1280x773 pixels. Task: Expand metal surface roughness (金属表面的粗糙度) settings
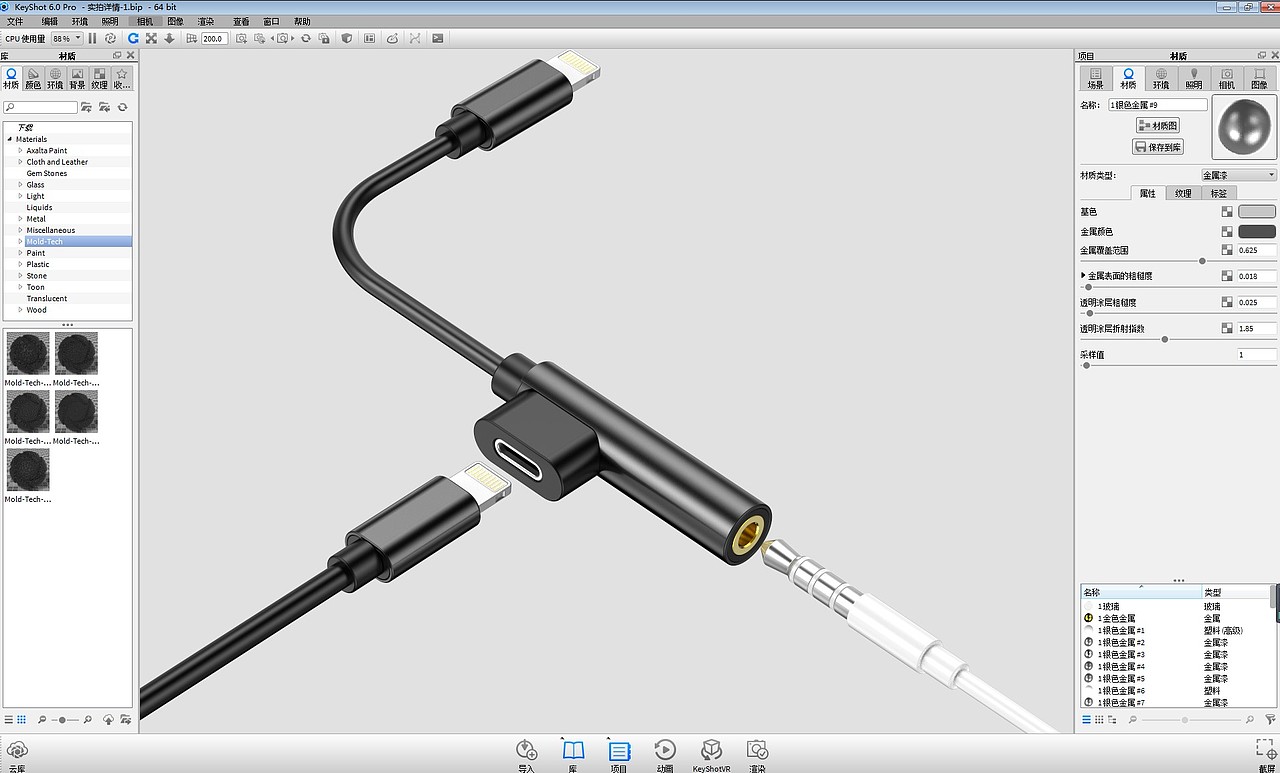tap(1083, 276)
